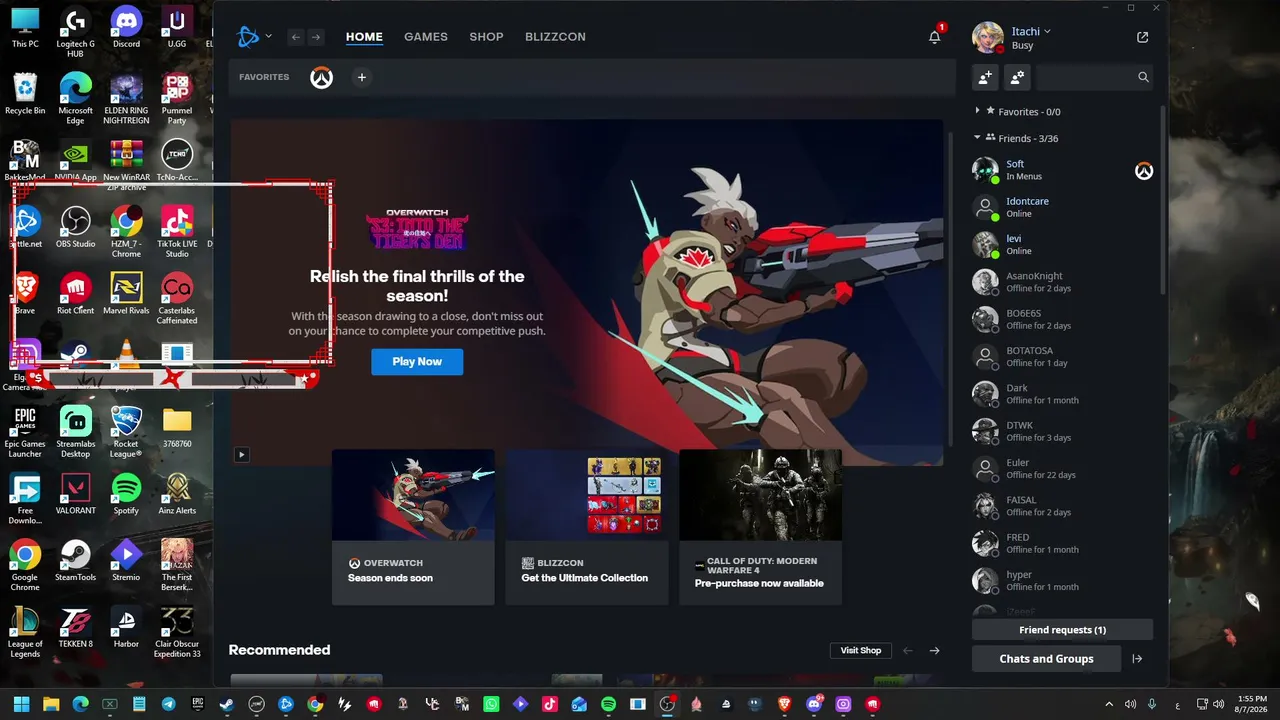Select the Epic Games Launcher desktop shortcut
Image resolution: width=1280 pixels, height=720 pixels.
click(x=25, y=432)
